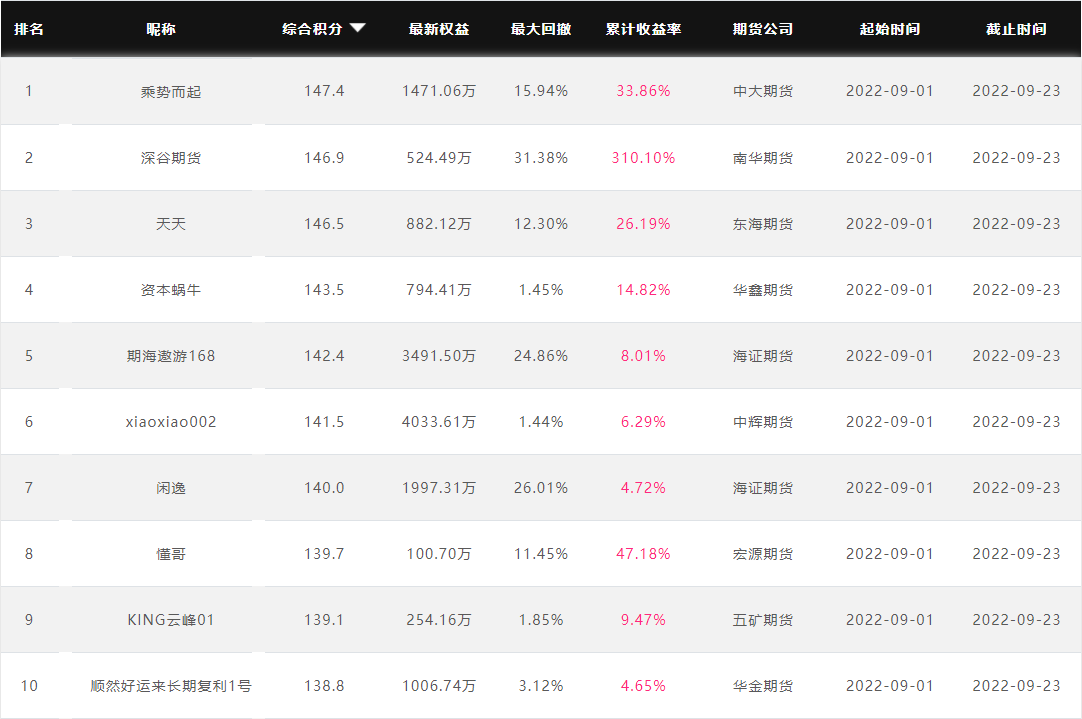Click equity value 3491.50万
The width and height of the screenshot is (1082, 719).
[439, 356]
